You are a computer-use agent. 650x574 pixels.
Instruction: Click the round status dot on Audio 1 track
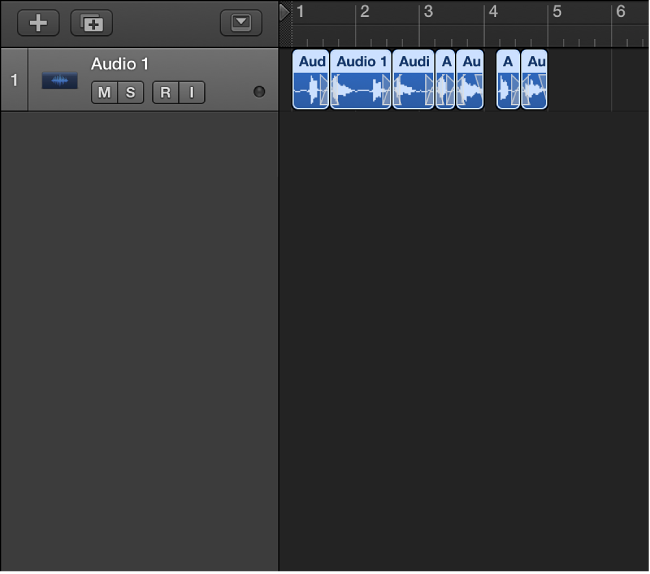coord(260,92)
